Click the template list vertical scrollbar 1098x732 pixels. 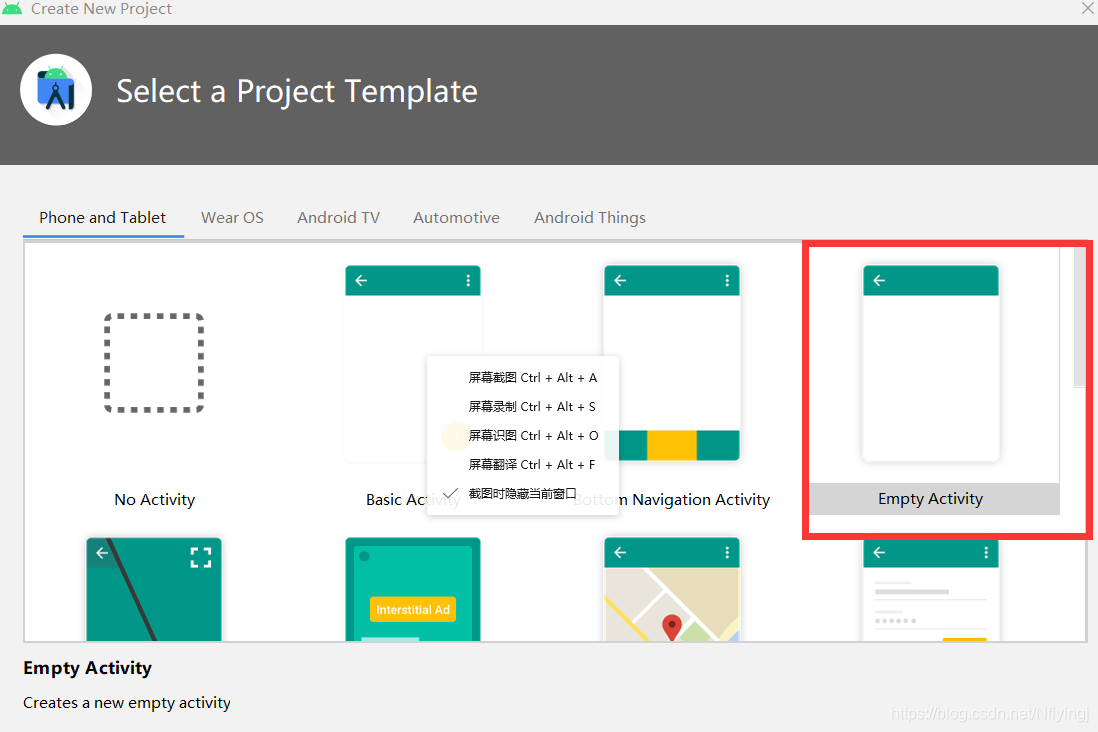(1079, 317)
